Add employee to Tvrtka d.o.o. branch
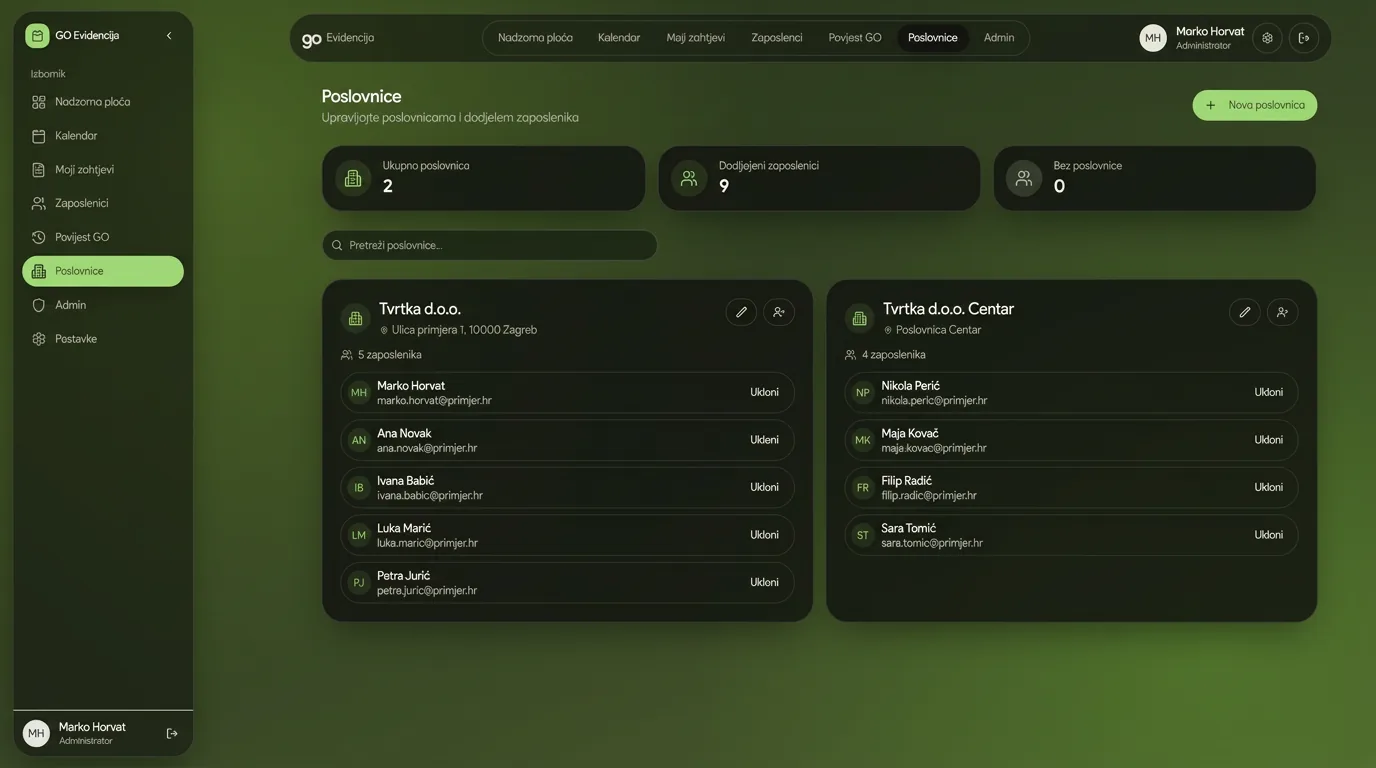This screenshot has height=768, width=1376. point(779,312)
